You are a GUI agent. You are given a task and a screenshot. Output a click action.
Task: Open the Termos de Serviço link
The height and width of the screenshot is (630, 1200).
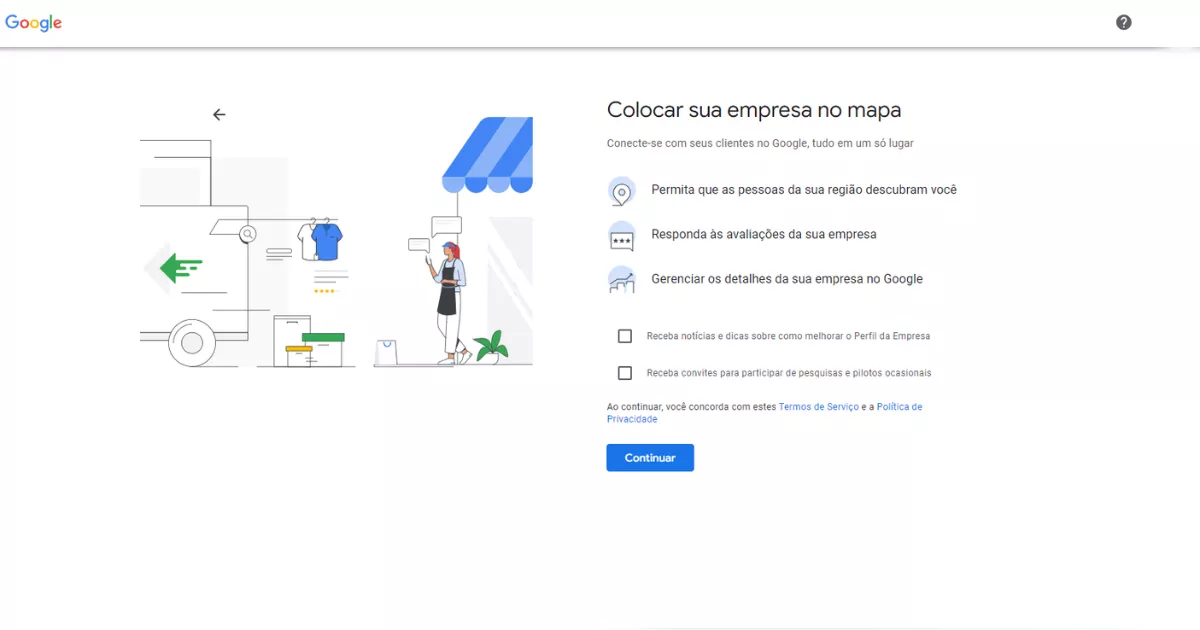click(818, 407)
